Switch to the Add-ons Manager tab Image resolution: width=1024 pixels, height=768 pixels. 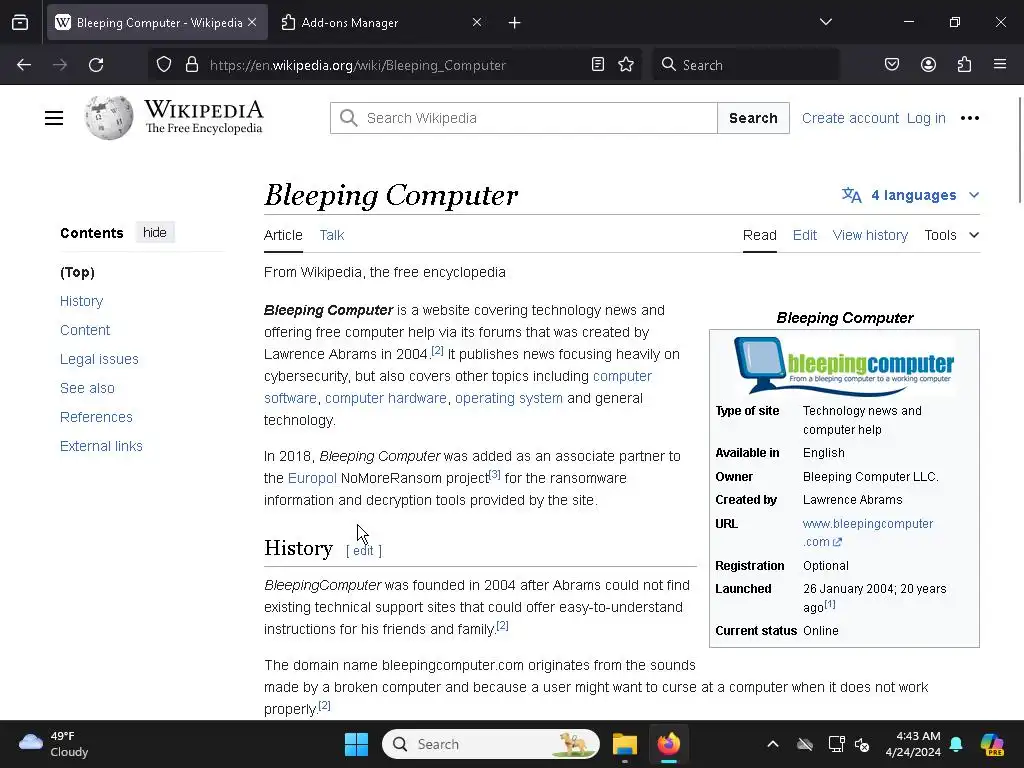click(381, 23)
